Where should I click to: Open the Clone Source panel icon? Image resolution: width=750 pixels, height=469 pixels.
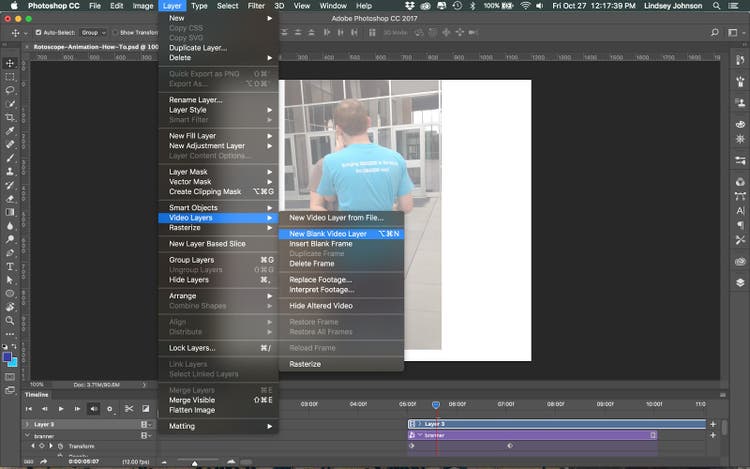740,102
